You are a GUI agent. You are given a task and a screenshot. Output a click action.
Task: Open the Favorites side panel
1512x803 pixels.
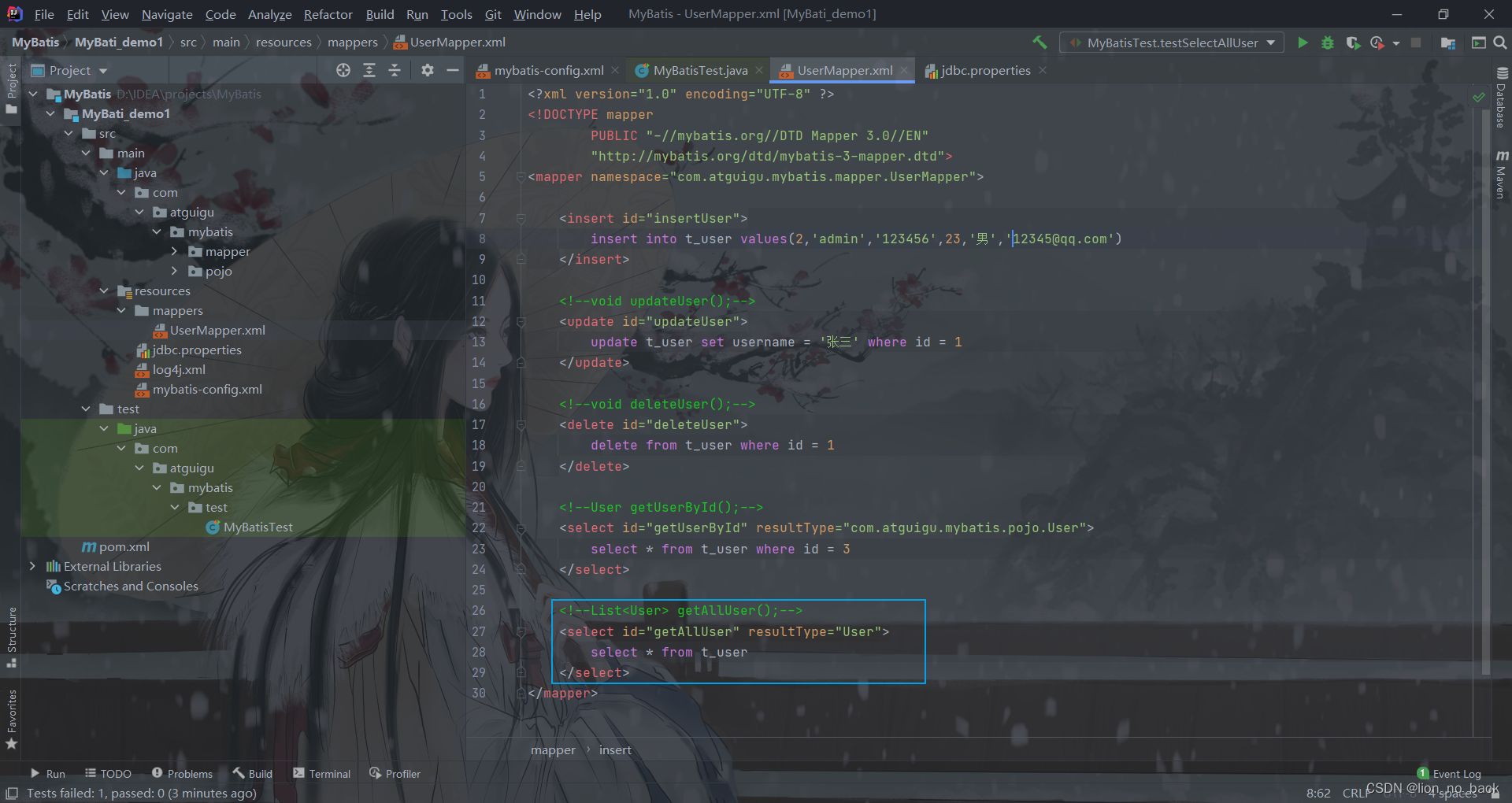(x=12, y=720)
